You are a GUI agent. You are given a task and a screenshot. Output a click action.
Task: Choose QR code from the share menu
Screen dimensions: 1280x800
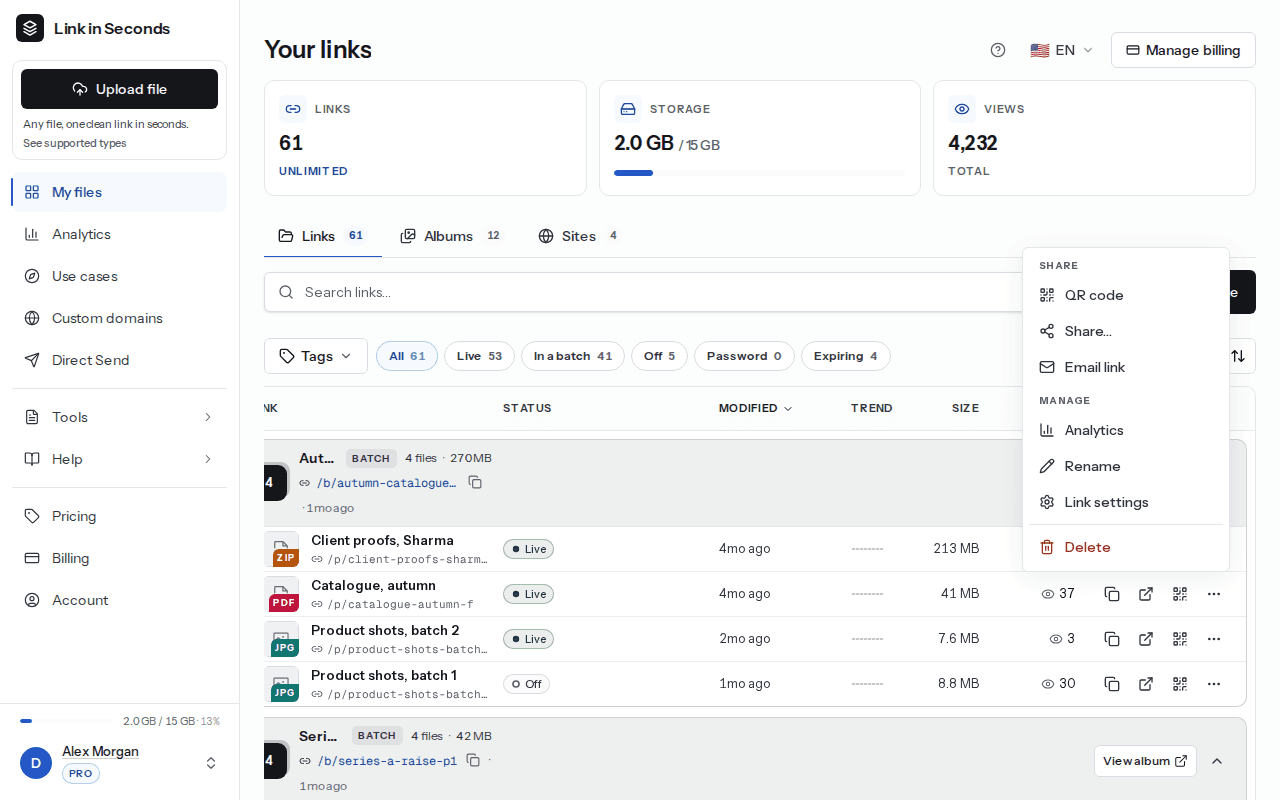click(1126, 295)
